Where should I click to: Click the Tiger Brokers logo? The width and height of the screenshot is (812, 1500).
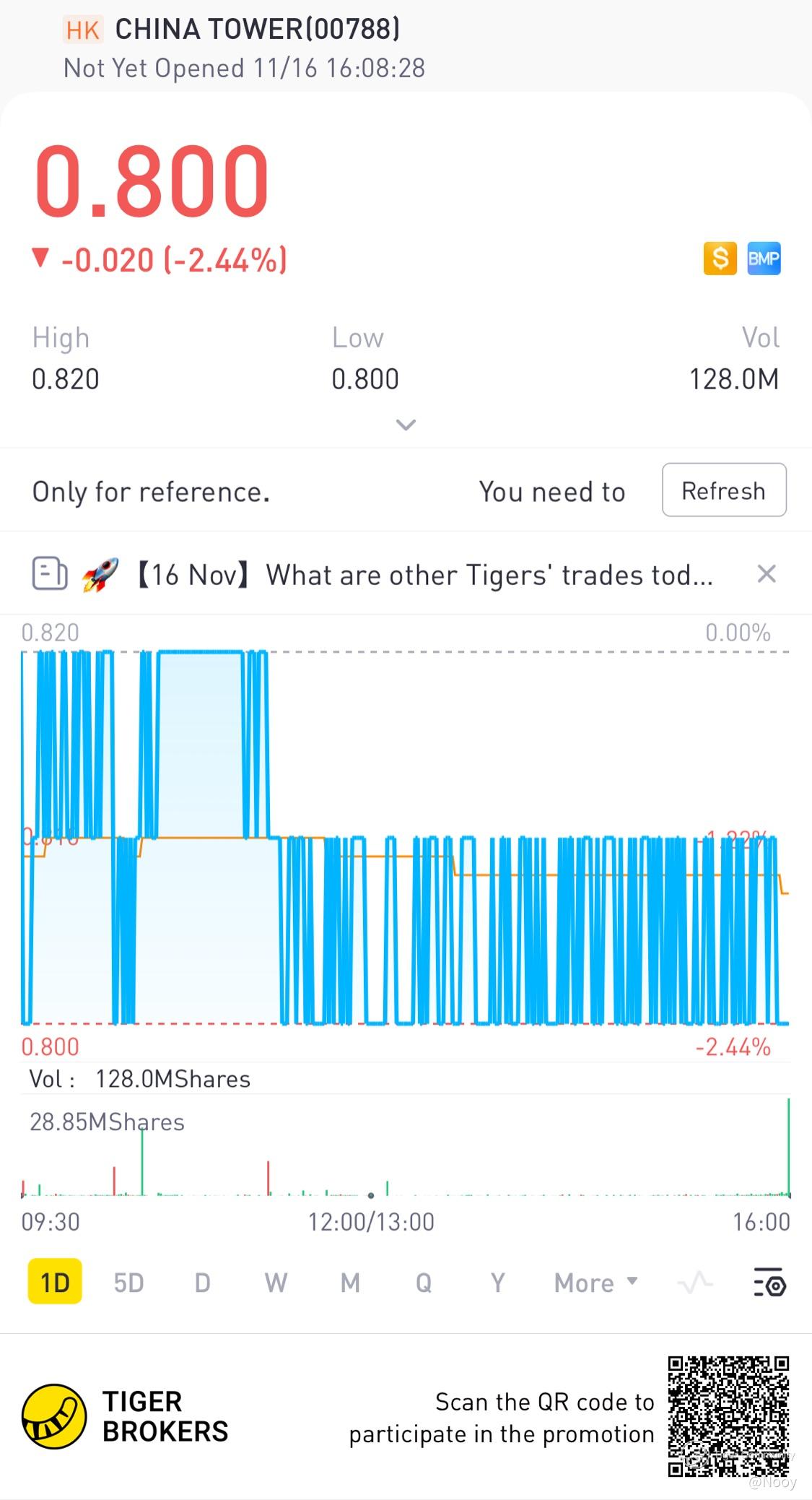coord(54,1416)
